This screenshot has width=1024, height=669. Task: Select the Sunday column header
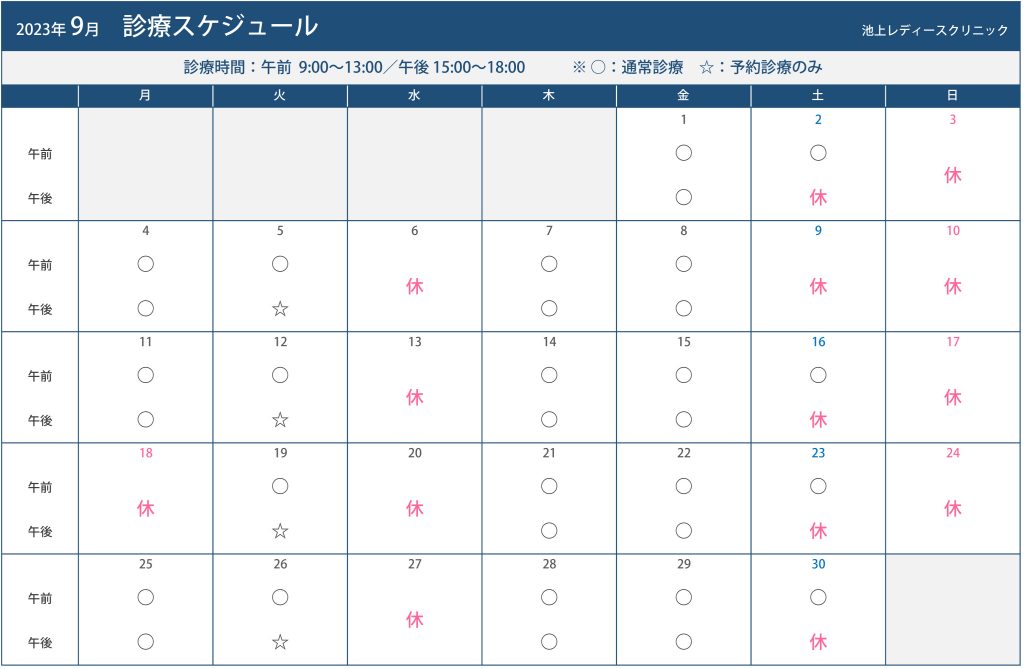point(953,95)
